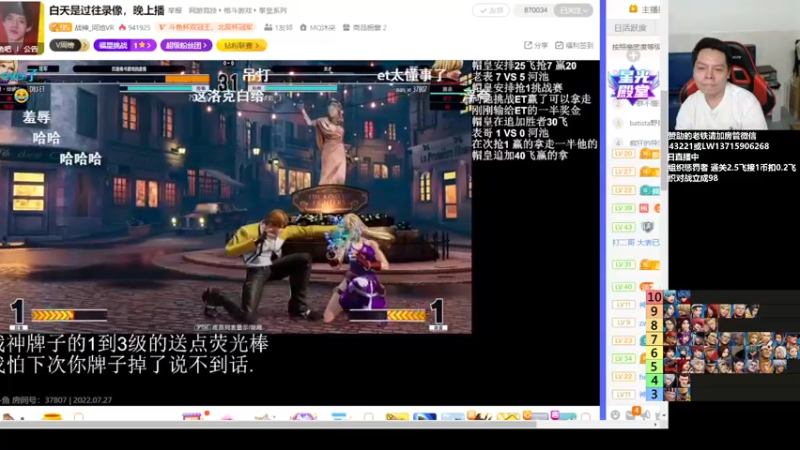Click the LV 34 chat badge

(x=623, y=359)
